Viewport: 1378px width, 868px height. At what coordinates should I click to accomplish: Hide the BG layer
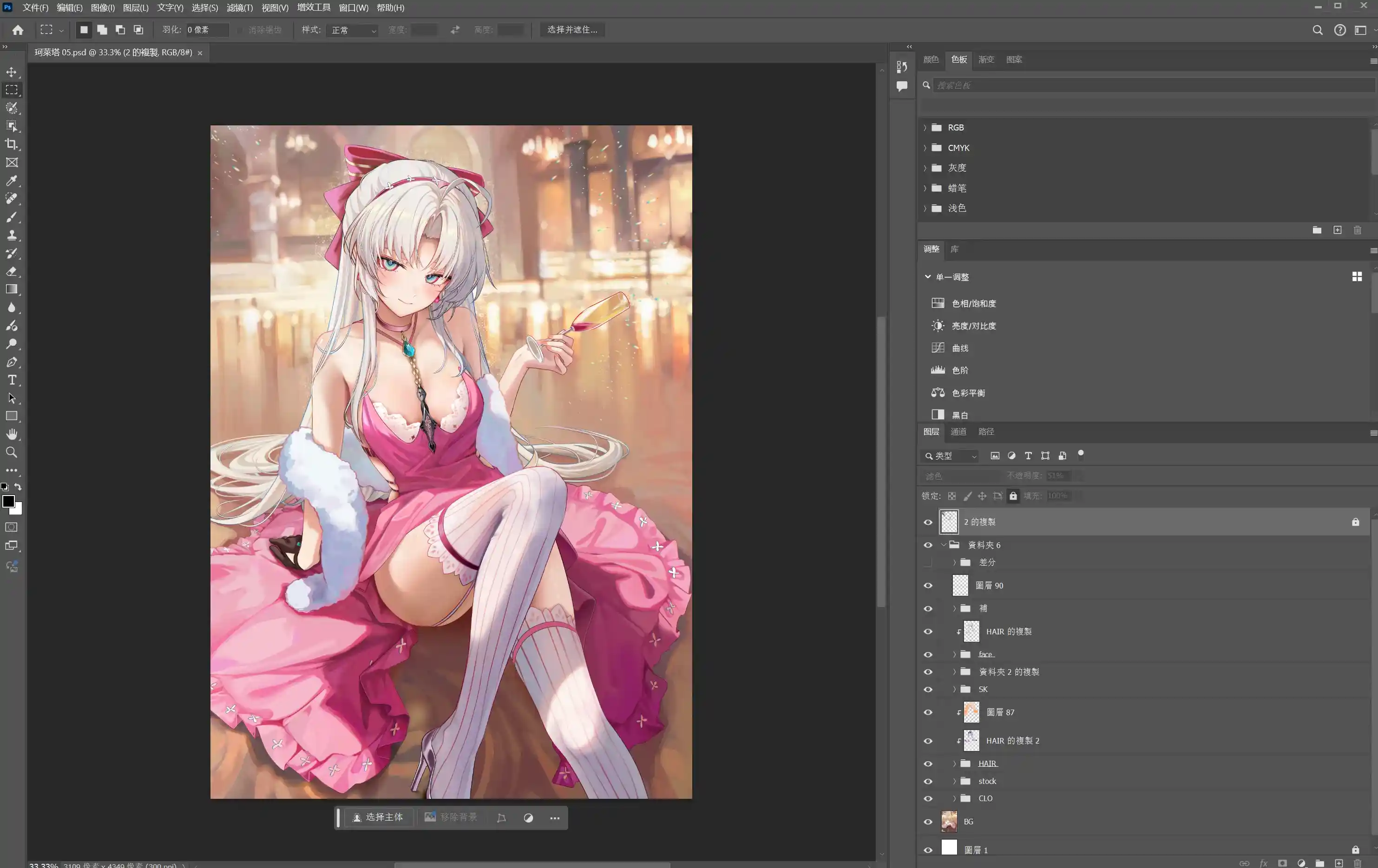pos(928,822)
